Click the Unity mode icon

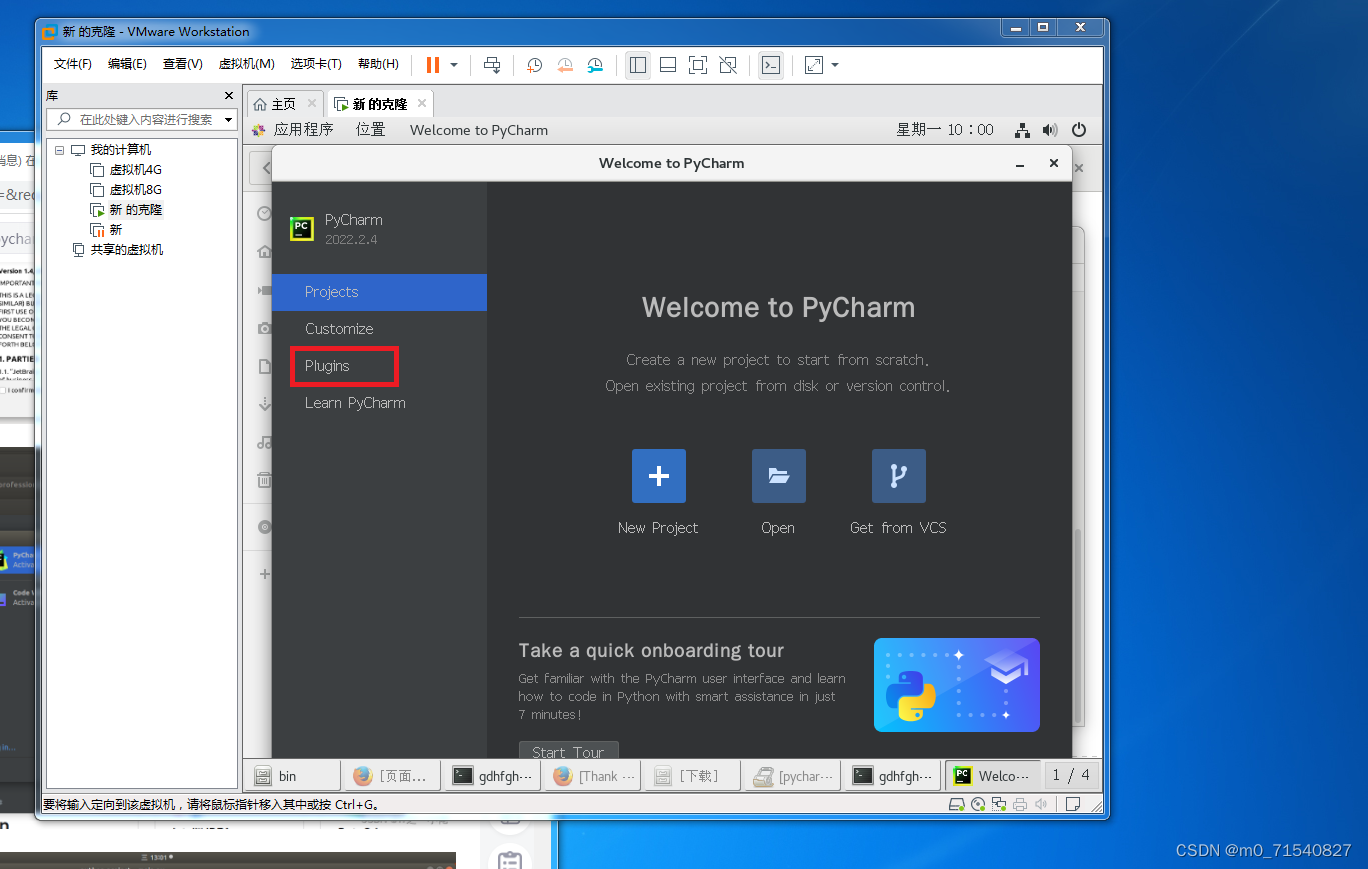click(728, 65)
